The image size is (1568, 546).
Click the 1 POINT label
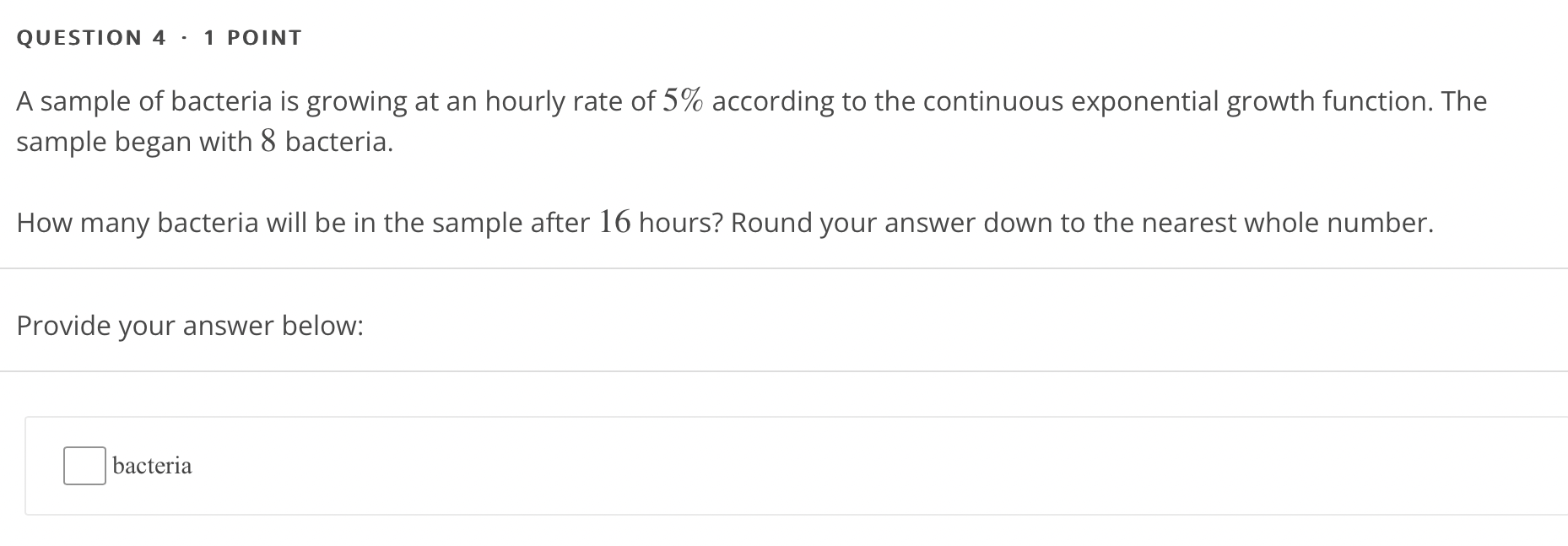251,36
